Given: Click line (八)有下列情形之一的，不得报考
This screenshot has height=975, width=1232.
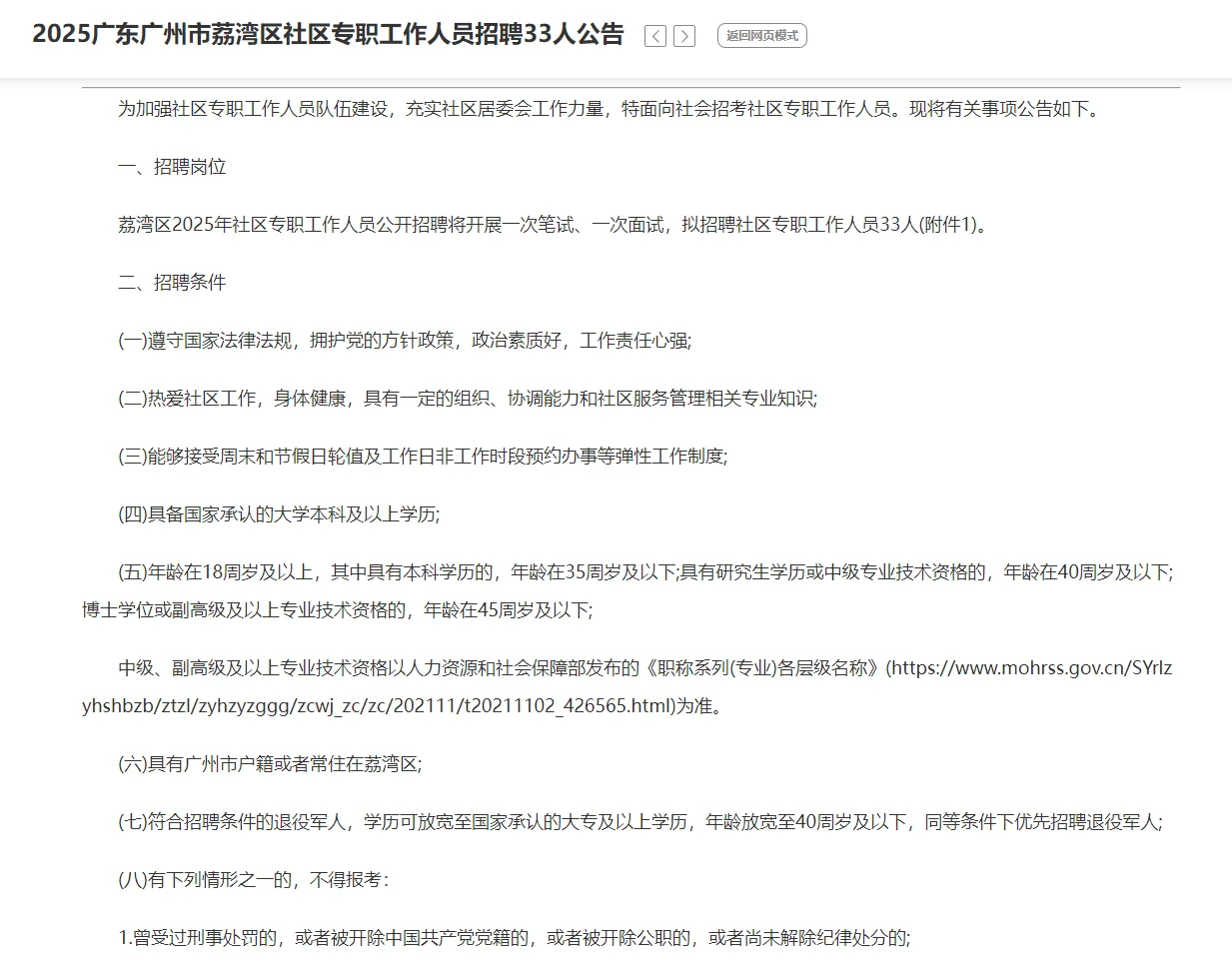Looking at the screenshot, I should 254,880.
